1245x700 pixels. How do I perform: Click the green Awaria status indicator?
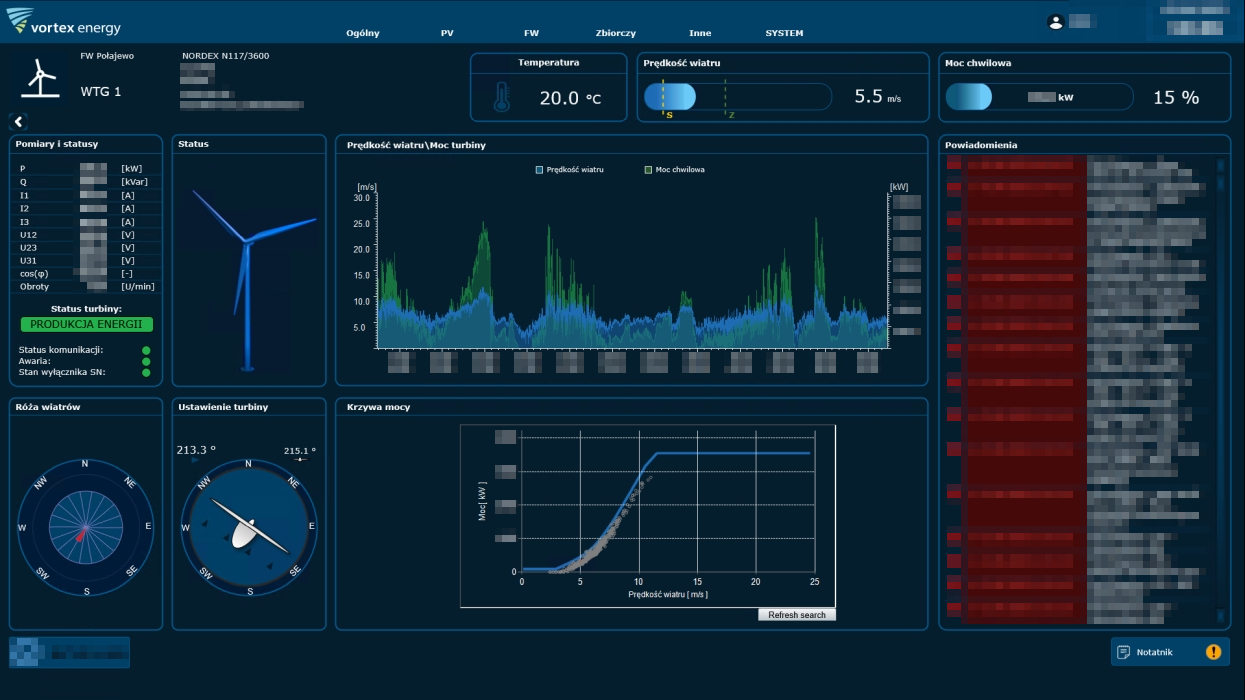tap(146, 361)
